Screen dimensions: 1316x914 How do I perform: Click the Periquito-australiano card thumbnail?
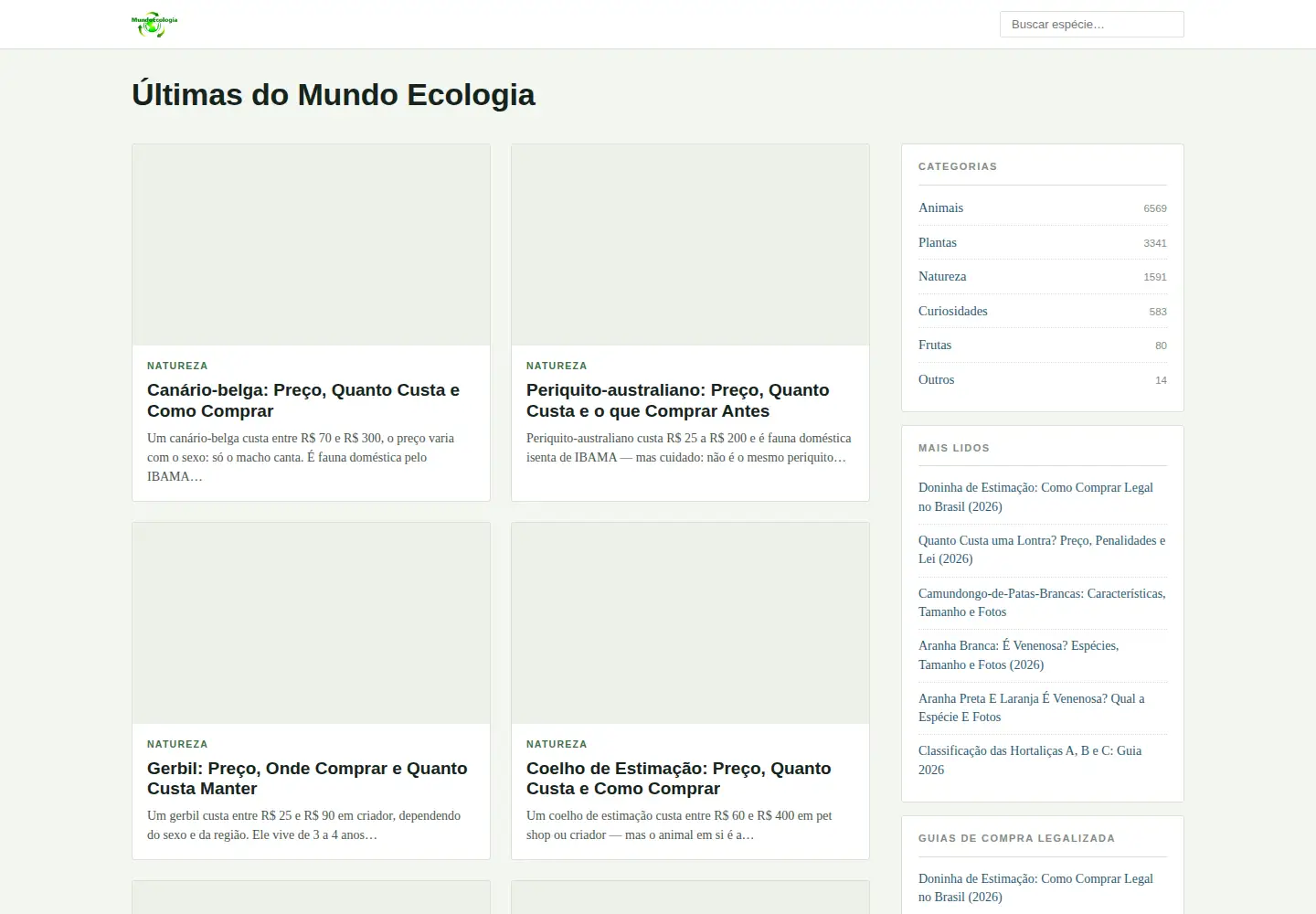(x=690, y=245)
